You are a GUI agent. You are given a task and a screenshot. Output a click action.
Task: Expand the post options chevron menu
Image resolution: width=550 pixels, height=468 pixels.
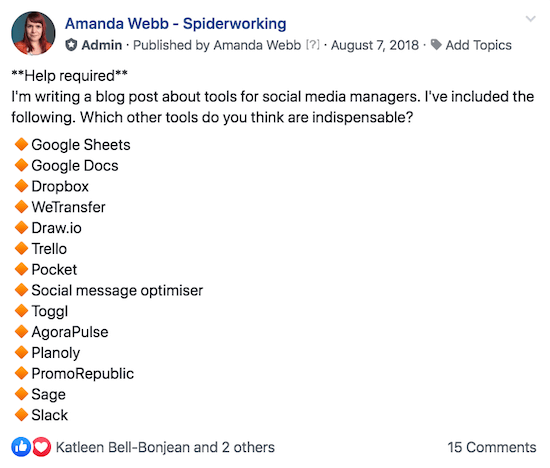click(x=530, y=19)
